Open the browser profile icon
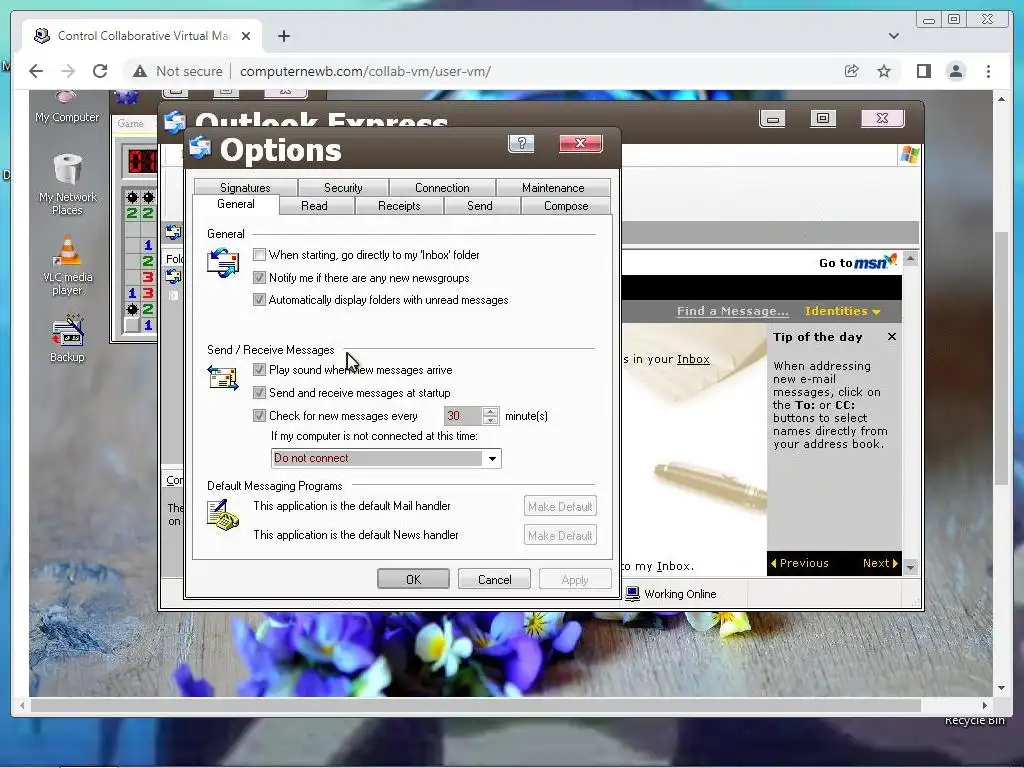The height and width of the screenshot is (768, 1024). [x=955, y=71]
